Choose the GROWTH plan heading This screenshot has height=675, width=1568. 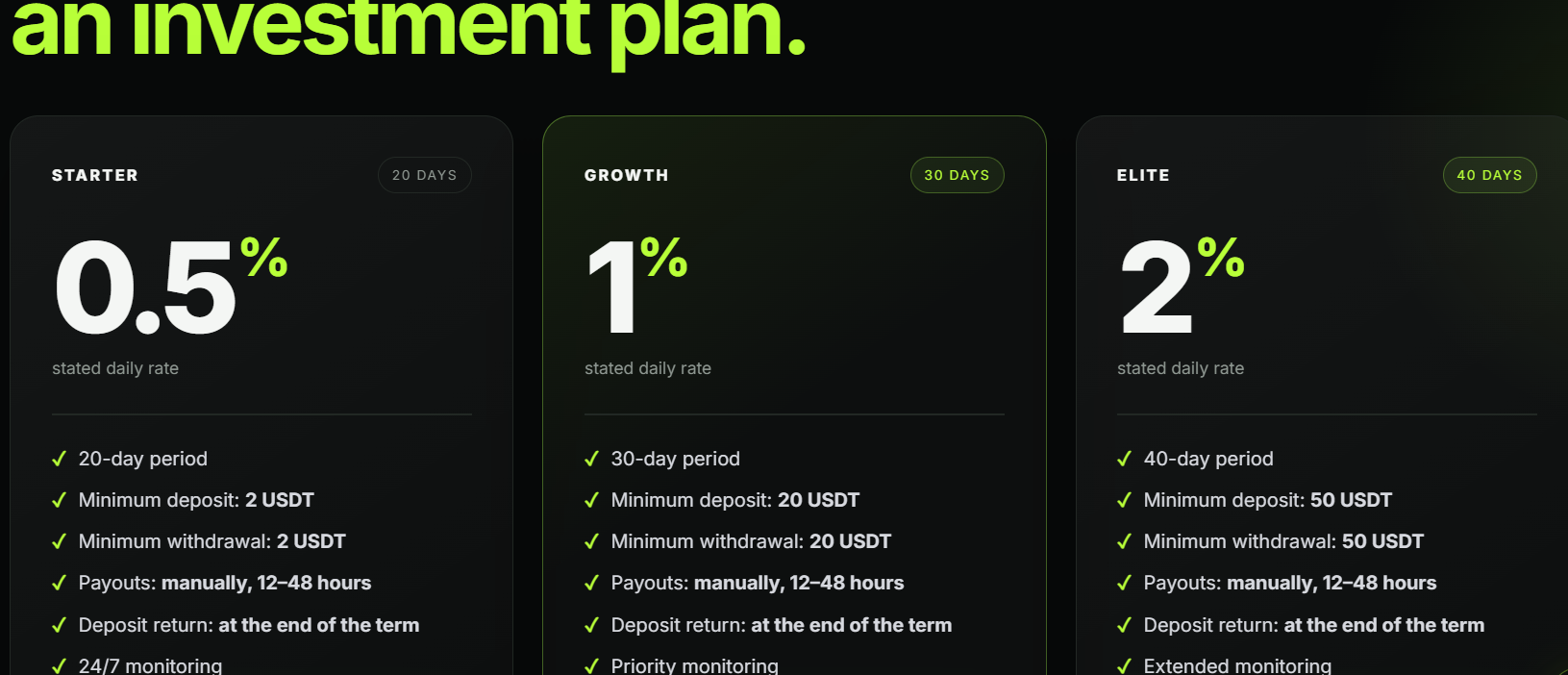tap(627, 175)
